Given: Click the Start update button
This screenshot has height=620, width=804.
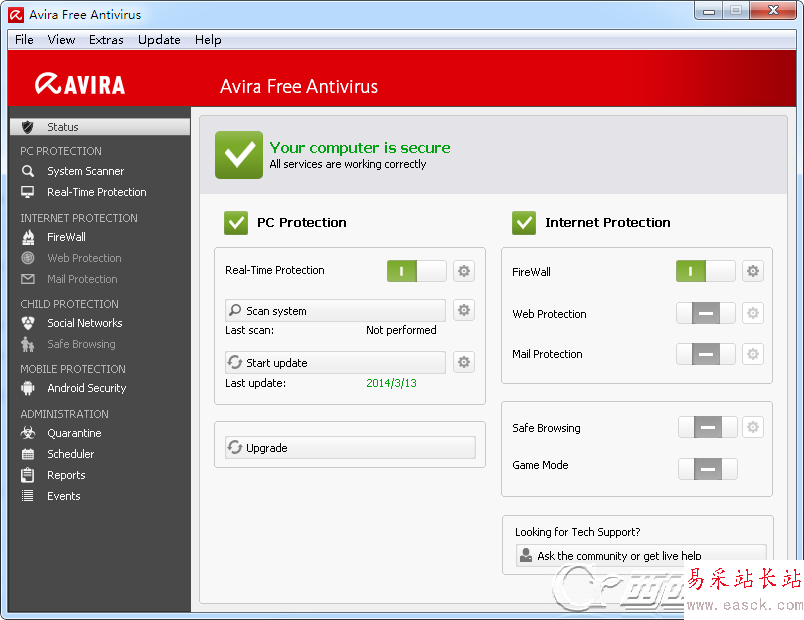Looking at the screenshot, I should click(335, 363).
